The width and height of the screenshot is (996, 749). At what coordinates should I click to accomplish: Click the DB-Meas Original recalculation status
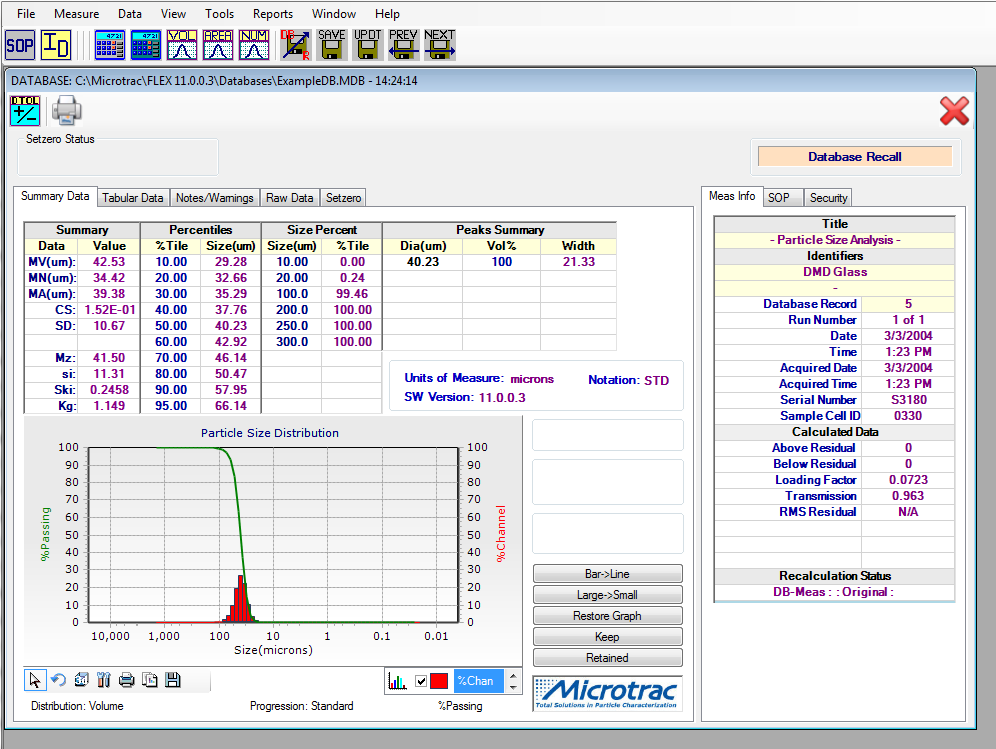(x=835, y=591)
